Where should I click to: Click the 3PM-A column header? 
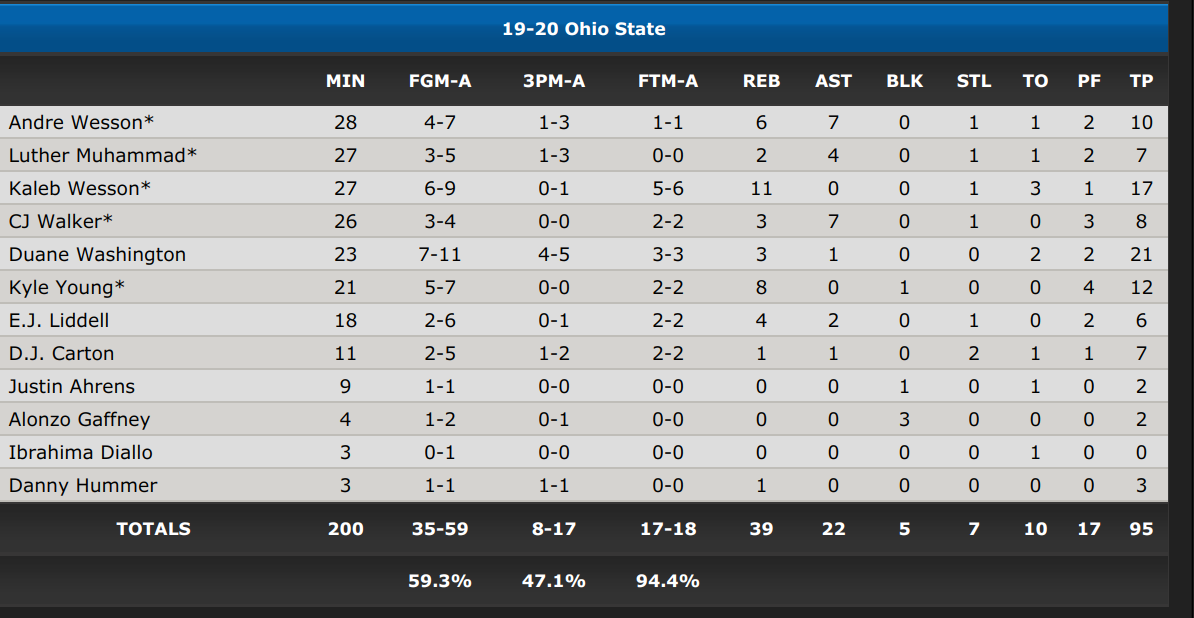(554, 81)
